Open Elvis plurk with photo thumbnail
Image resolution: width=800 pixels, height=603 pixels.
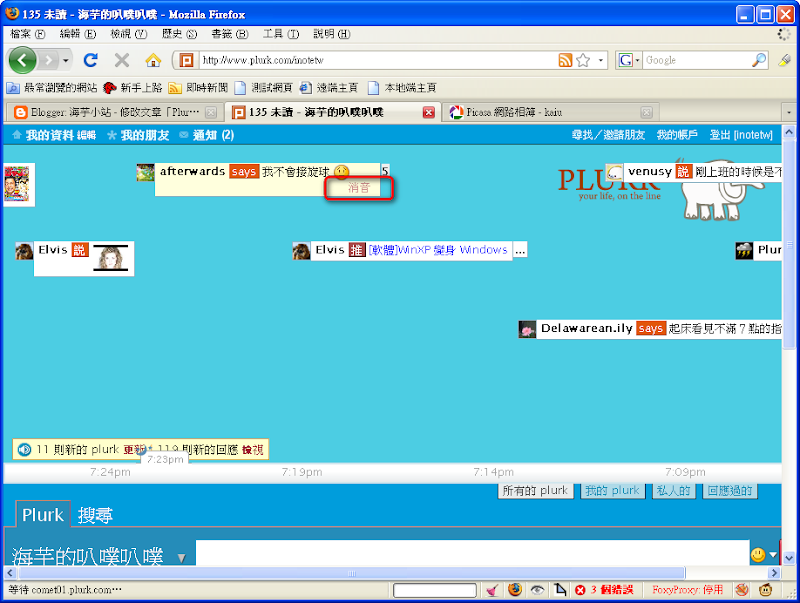point(84,258)
